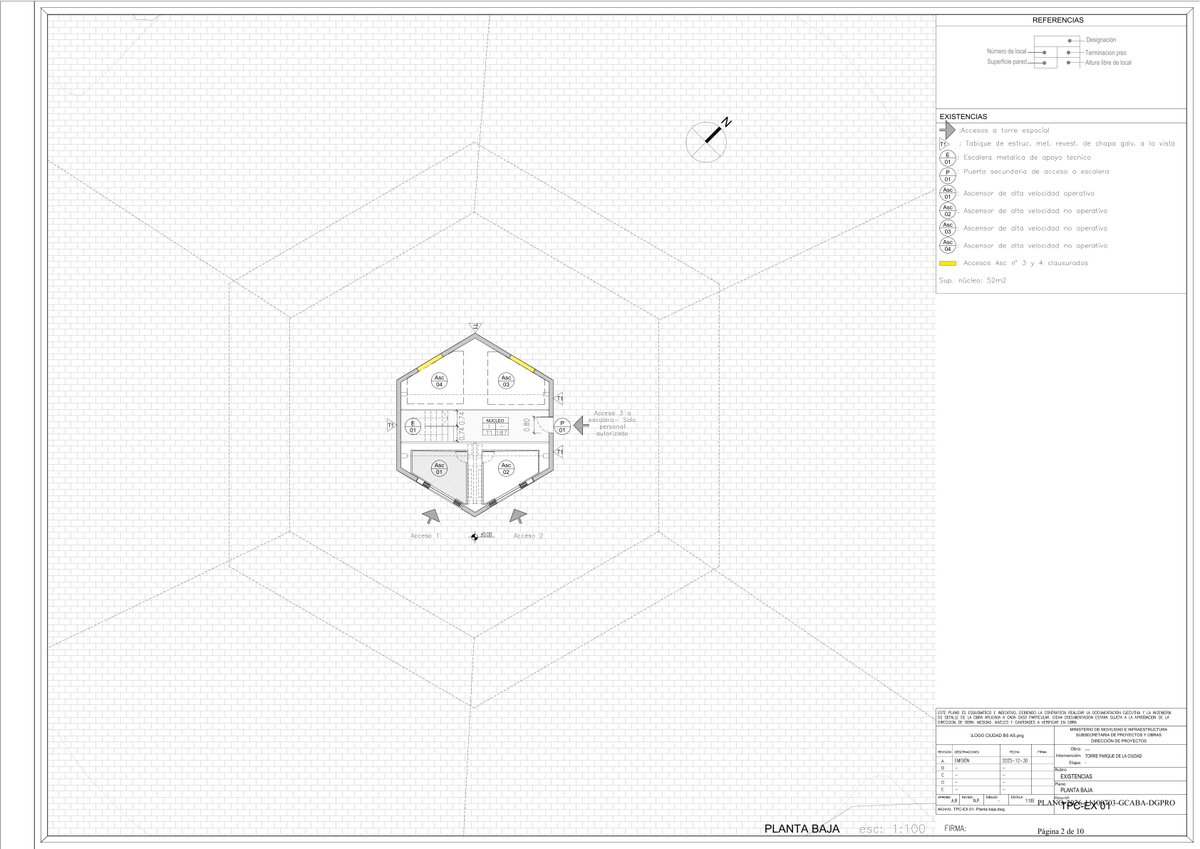Click the Acceso 3 arrow beside P 01
The height and width of the screenshot is (849, 1200).
[582, 425]
